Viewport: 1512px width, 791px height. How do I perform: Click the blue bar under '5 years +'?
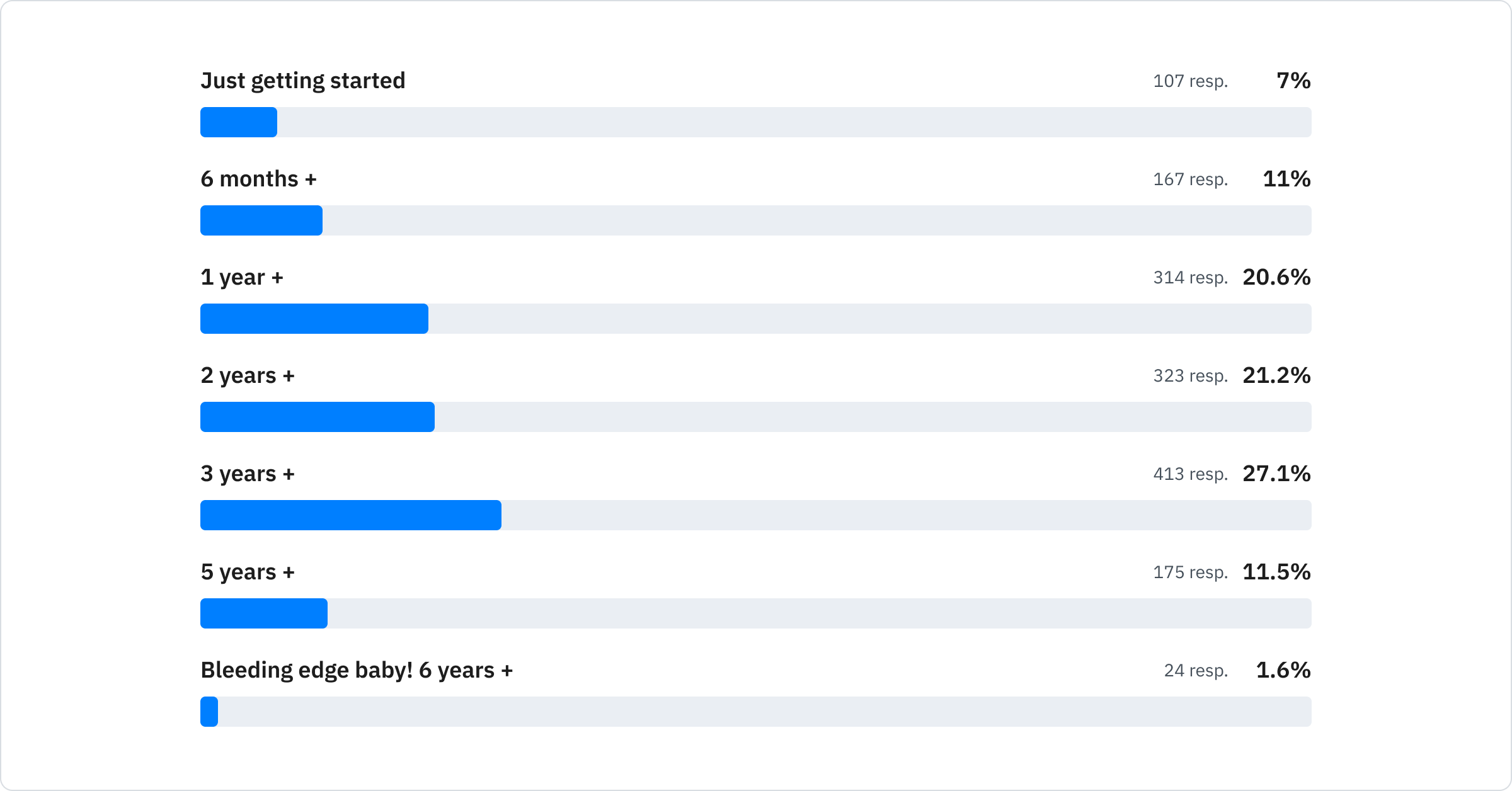tap(264, 613)
